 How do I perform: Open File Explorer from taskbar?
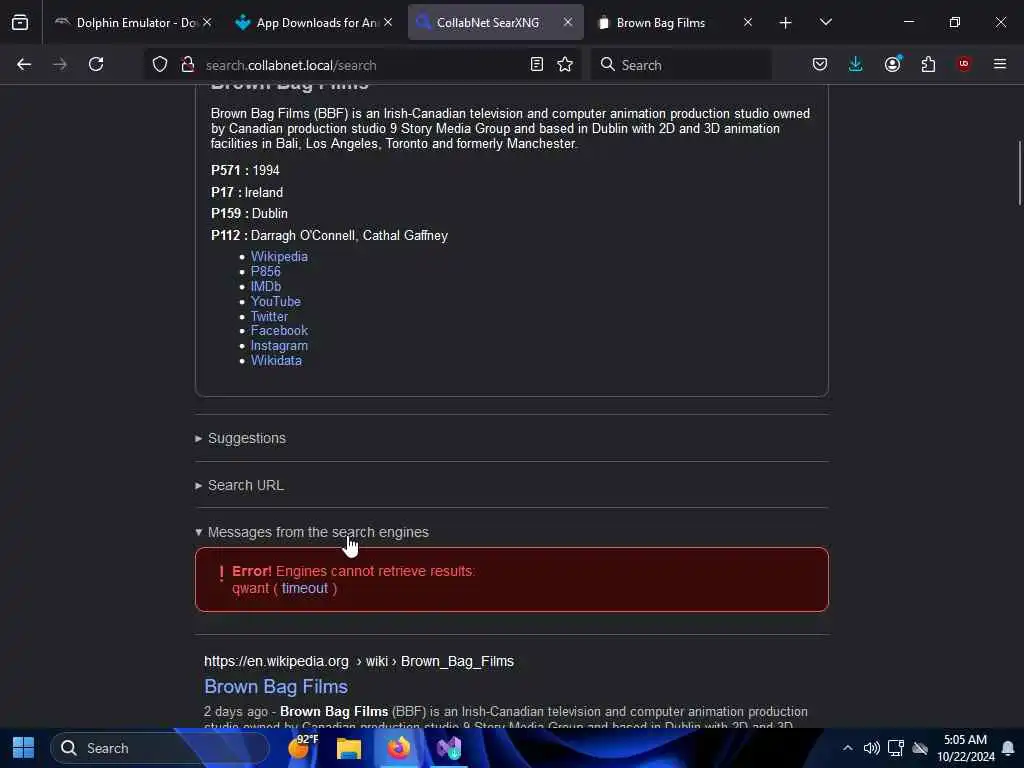[x=349, y=748]
